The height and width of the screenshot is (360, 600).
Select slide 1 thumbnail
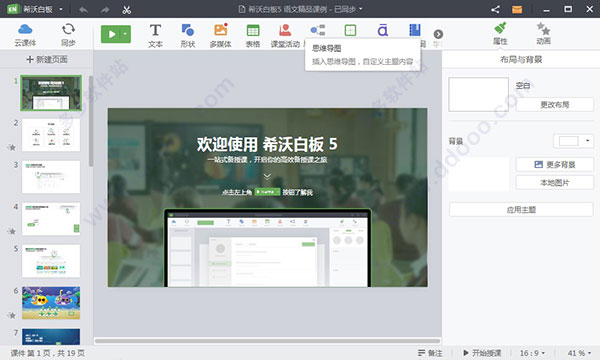51,93
